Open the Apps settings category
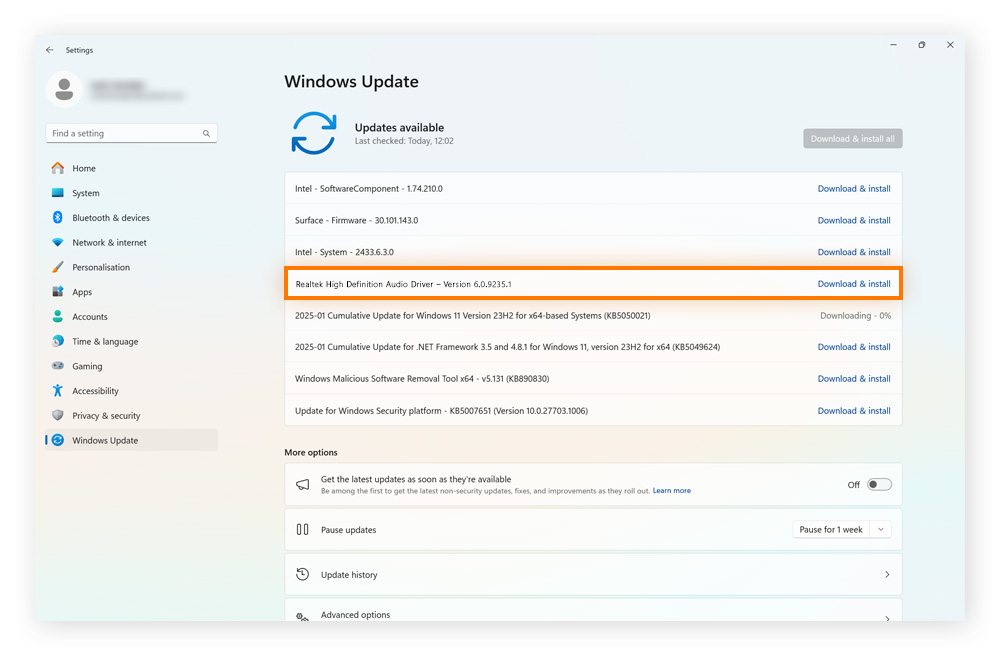1000x660 pixels. [131, 292]
